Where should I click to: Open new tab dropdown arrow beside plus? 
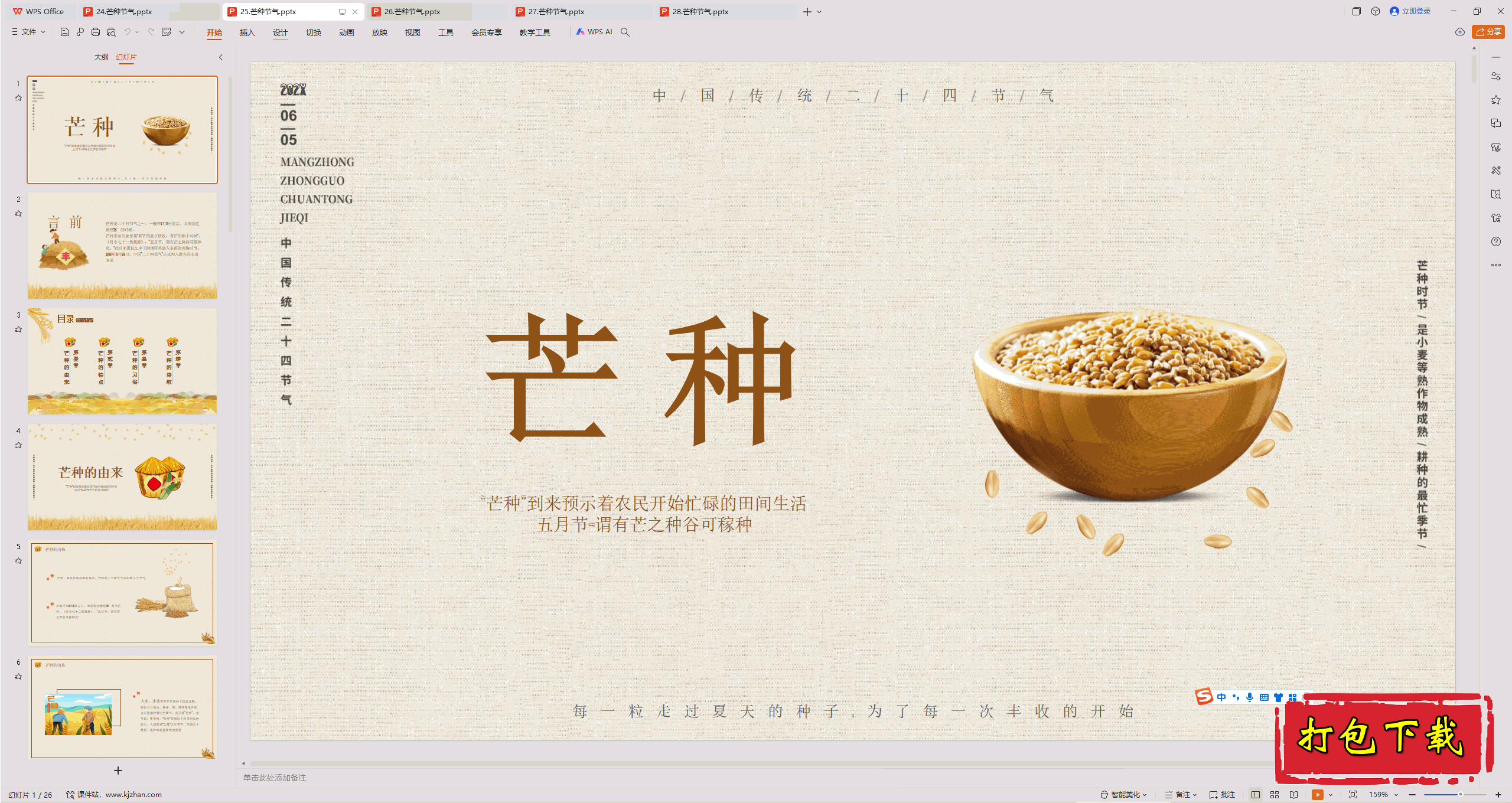819,12
